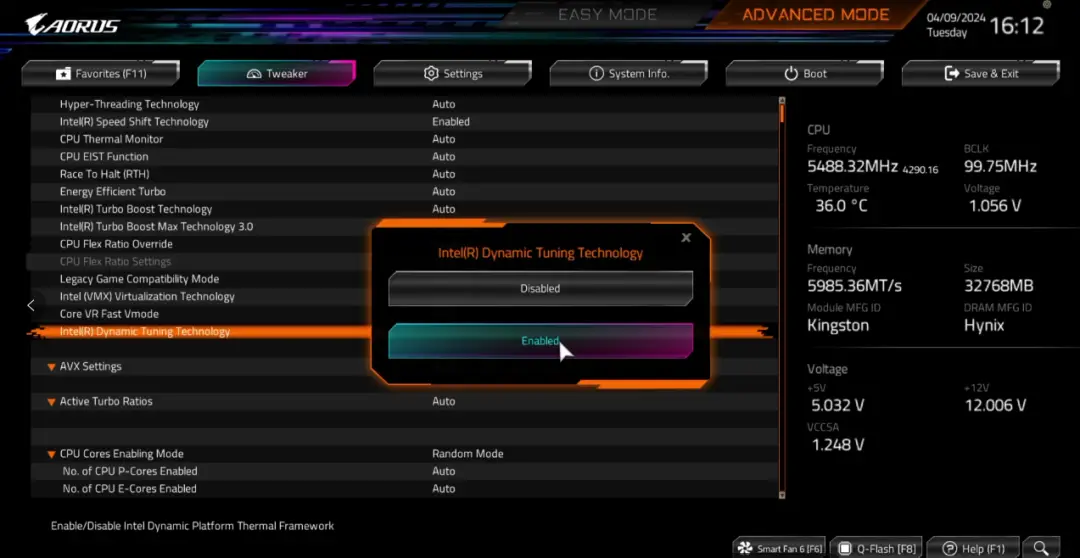Click the VCCSA 1.248 V reading
The width and height of the screenshot is (1080, 558).
click(x=838, y=445)
